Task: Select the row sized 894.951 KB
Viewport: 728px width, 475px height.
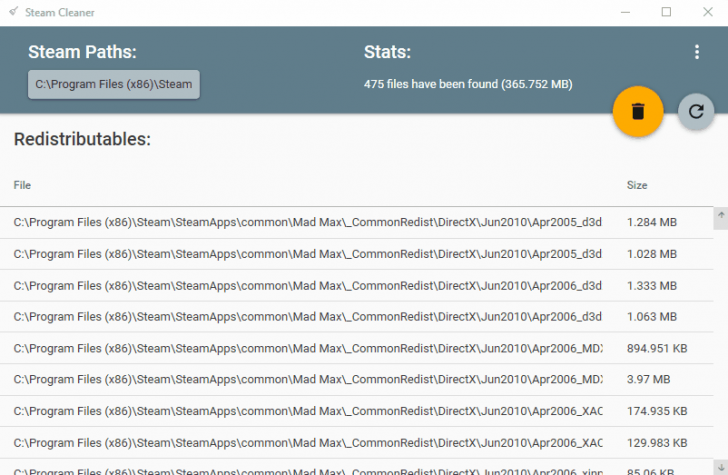Action: coord(357,348)
